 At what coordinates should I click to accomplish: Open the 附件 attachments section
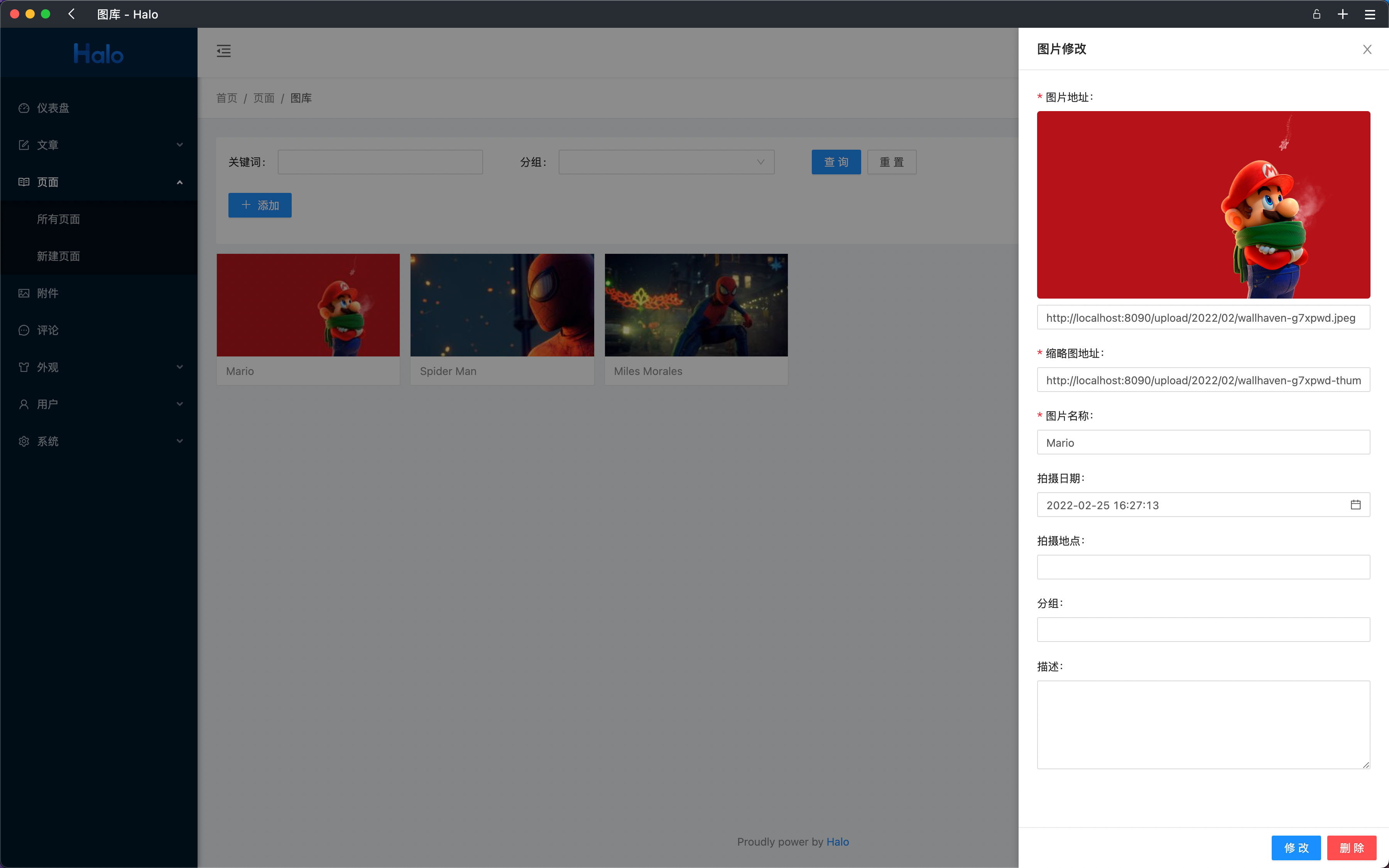47,293
